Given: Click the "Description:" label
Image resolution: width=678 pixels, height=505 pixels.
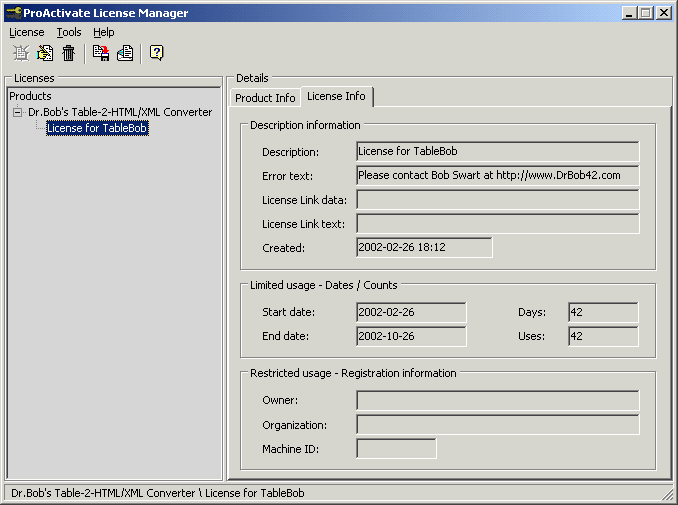Looking at the screenshot, I should pos(291,152).
